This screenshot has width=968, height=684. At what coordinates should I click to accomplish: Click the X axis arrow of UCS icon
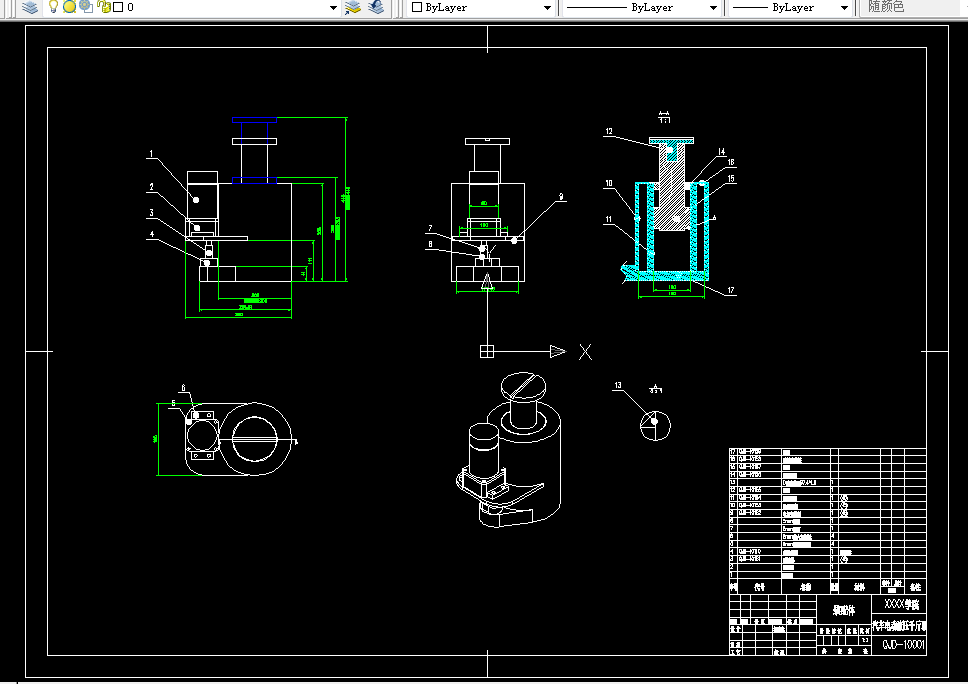point(557,351)
